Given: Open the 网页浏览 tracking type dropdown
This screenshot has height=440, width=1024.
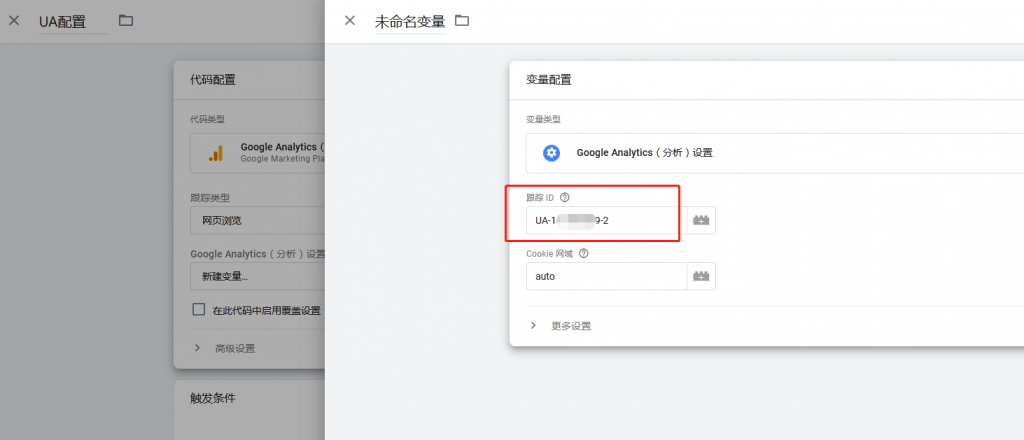Looking at the screenshot, I should [257, 221].
